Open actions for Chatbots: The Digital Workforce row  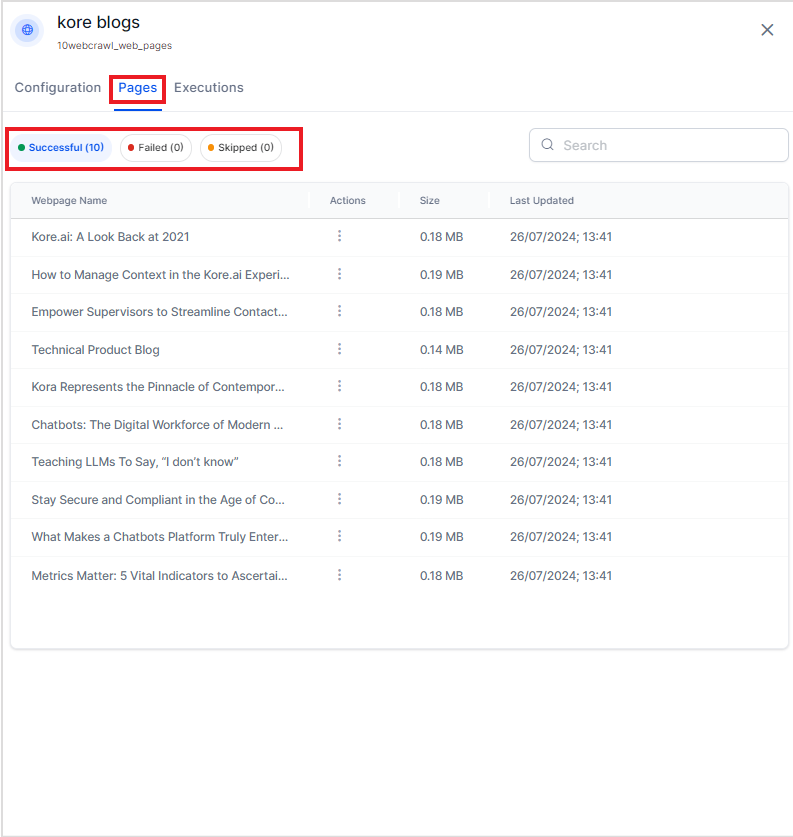(x=340, y=424)
